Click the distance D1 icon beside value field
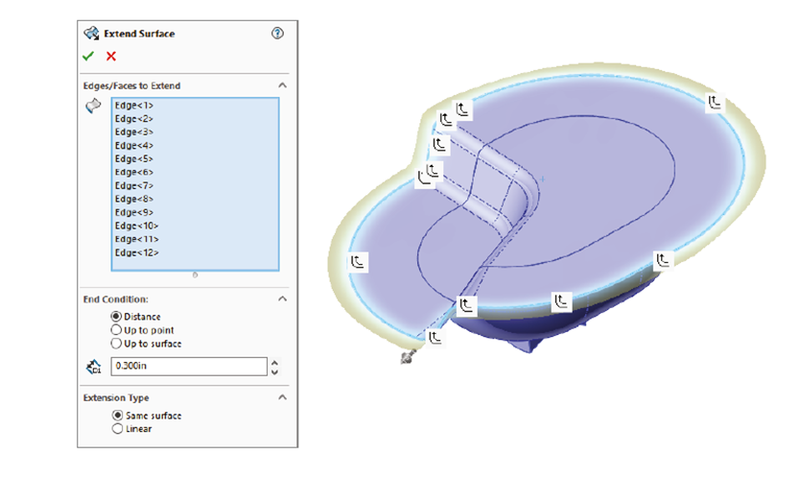 pyautogui.click(x=93, y=366)
